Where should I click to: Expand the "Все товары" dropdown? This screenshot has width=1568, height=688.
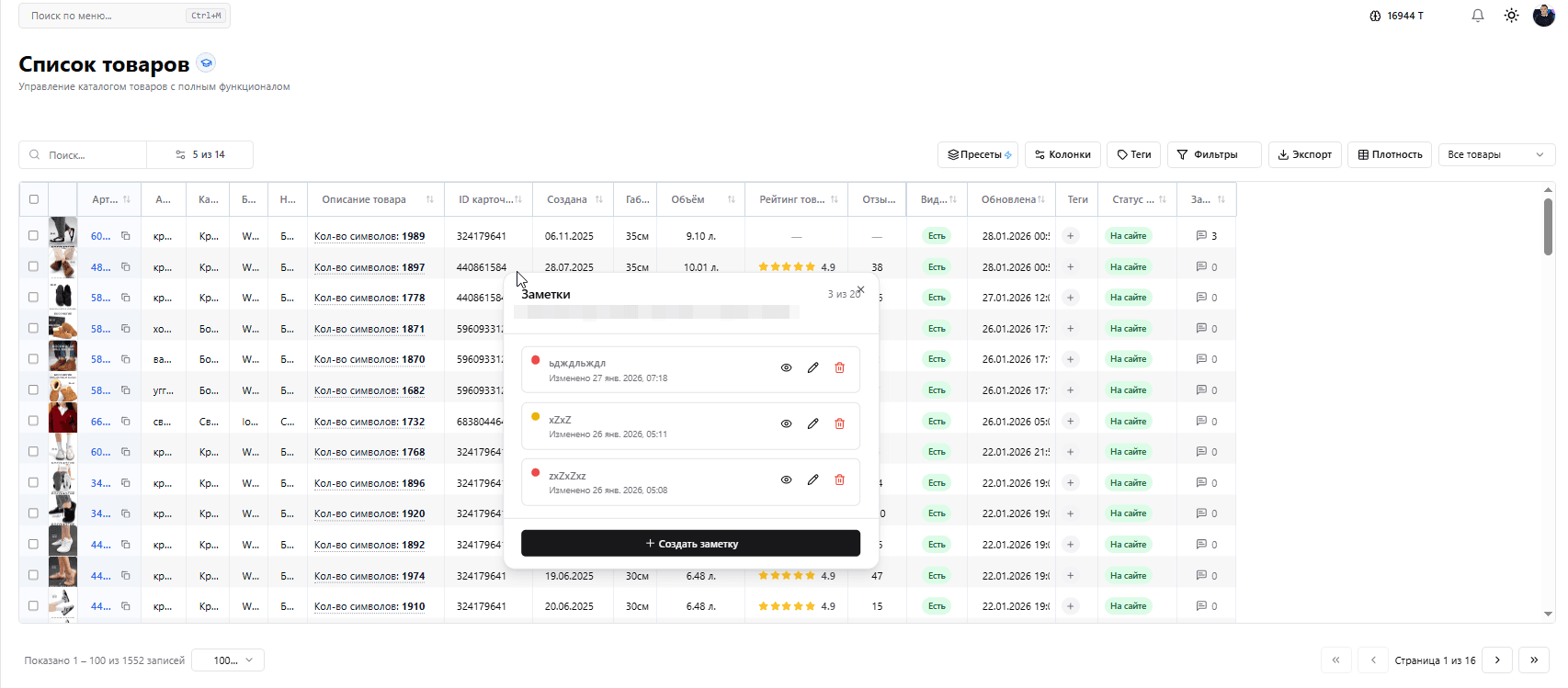[1495, 155]
